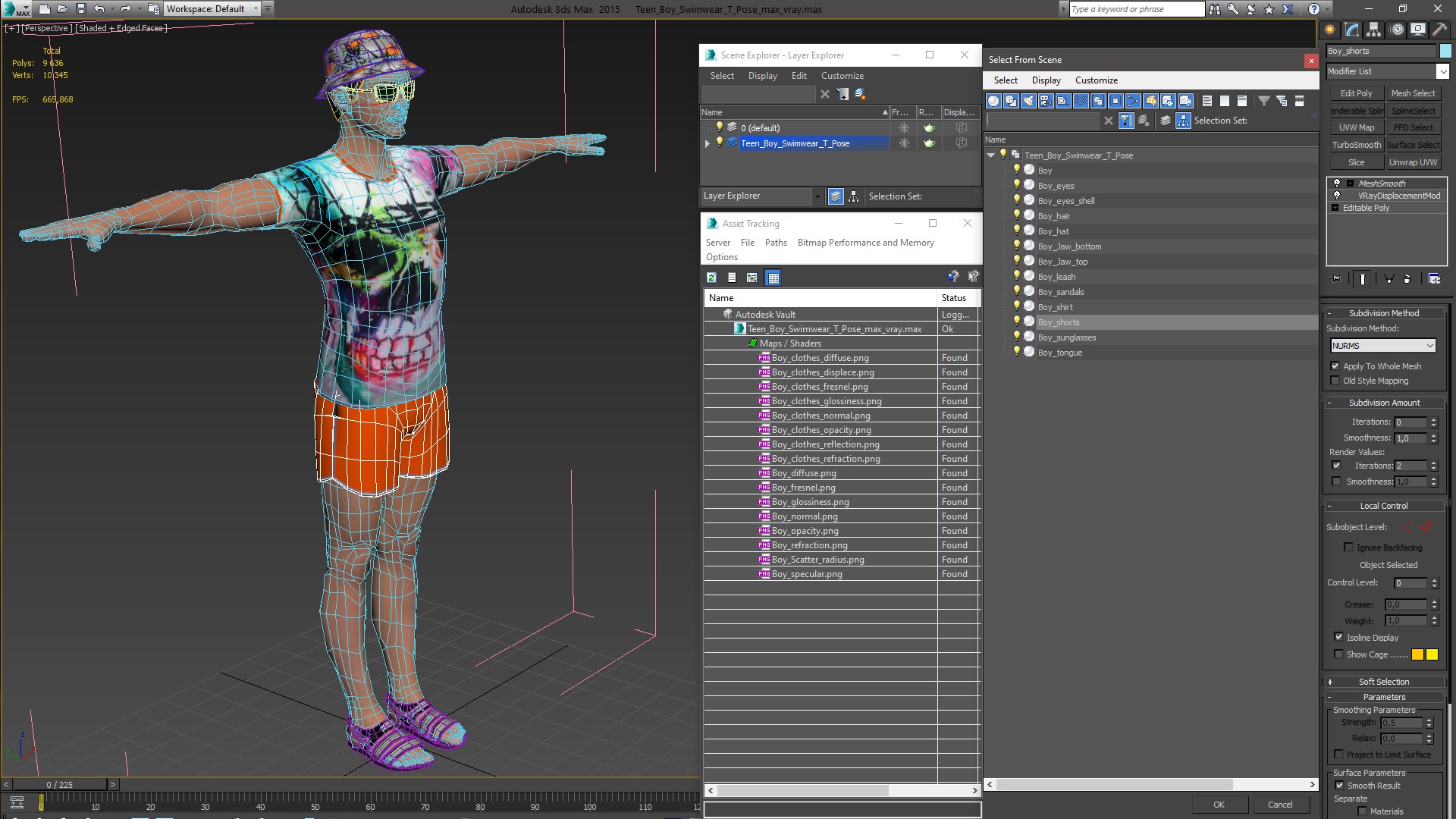
Task: Switch Asset Tracking to tree view
Action: tap(752, 278)
